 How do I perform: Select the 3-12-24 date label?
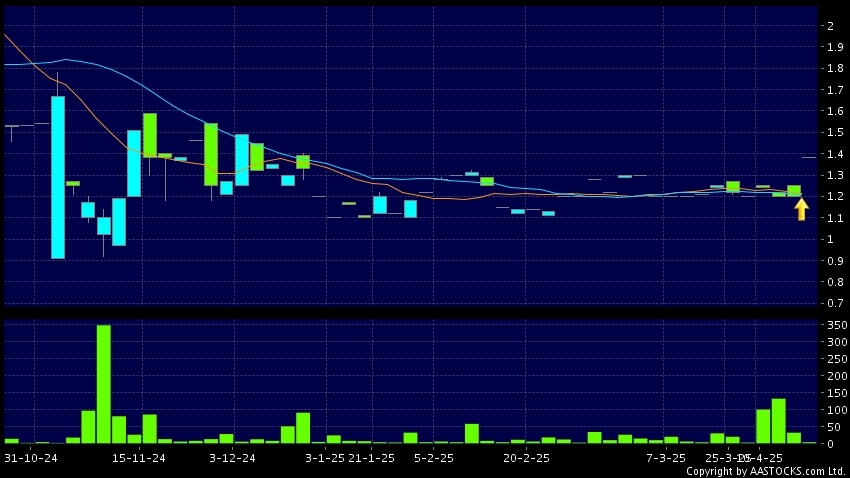coord(232,458)
